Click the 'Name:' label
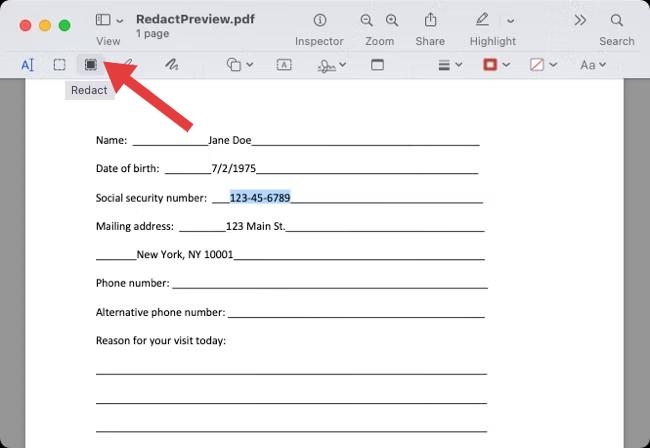Screen dimensions: 650x448 [112, 140]
